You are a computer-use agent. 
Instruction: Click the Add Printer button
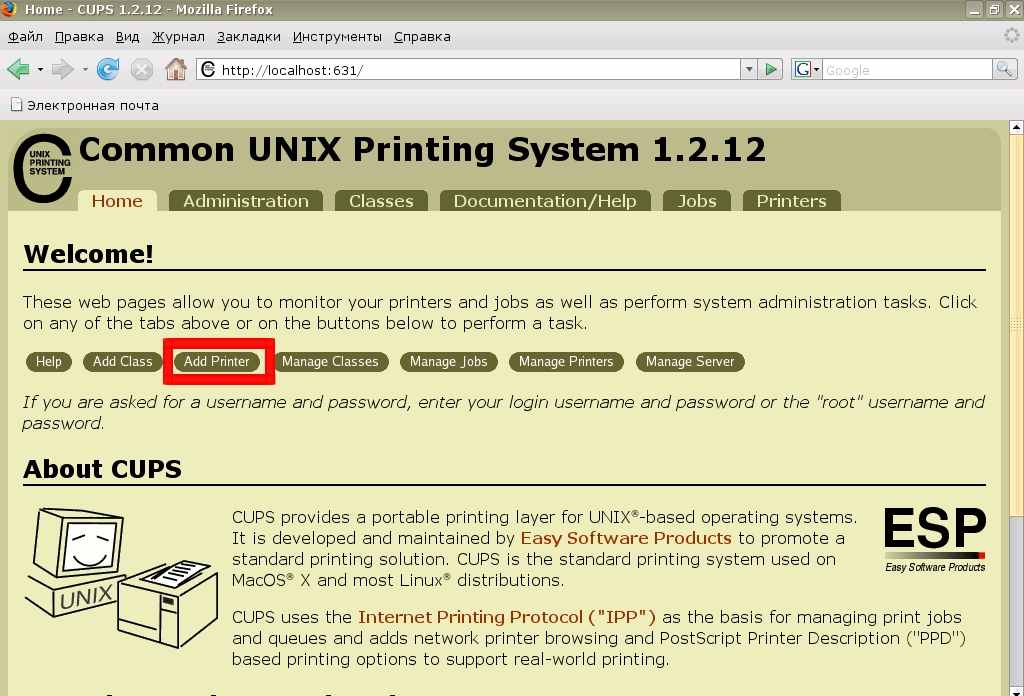(217, 361)
